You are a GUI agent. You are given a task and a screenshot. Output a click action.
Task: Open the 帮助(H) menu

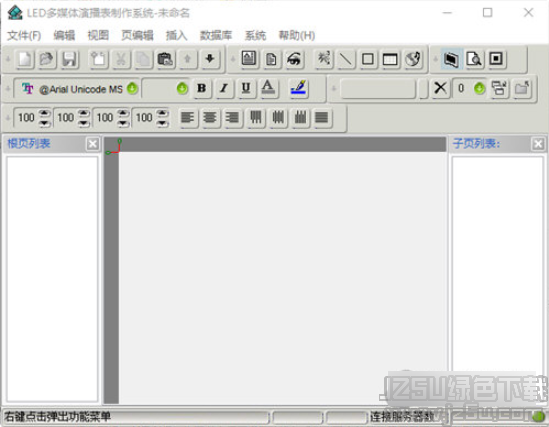click(297, 35)
